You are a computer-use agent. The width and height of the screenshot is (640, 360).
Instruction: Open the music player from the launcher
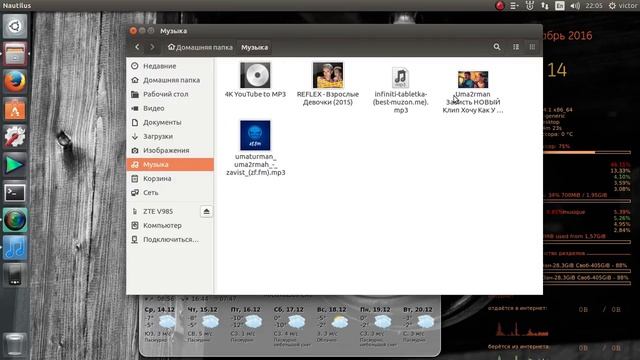coord(15,248)
